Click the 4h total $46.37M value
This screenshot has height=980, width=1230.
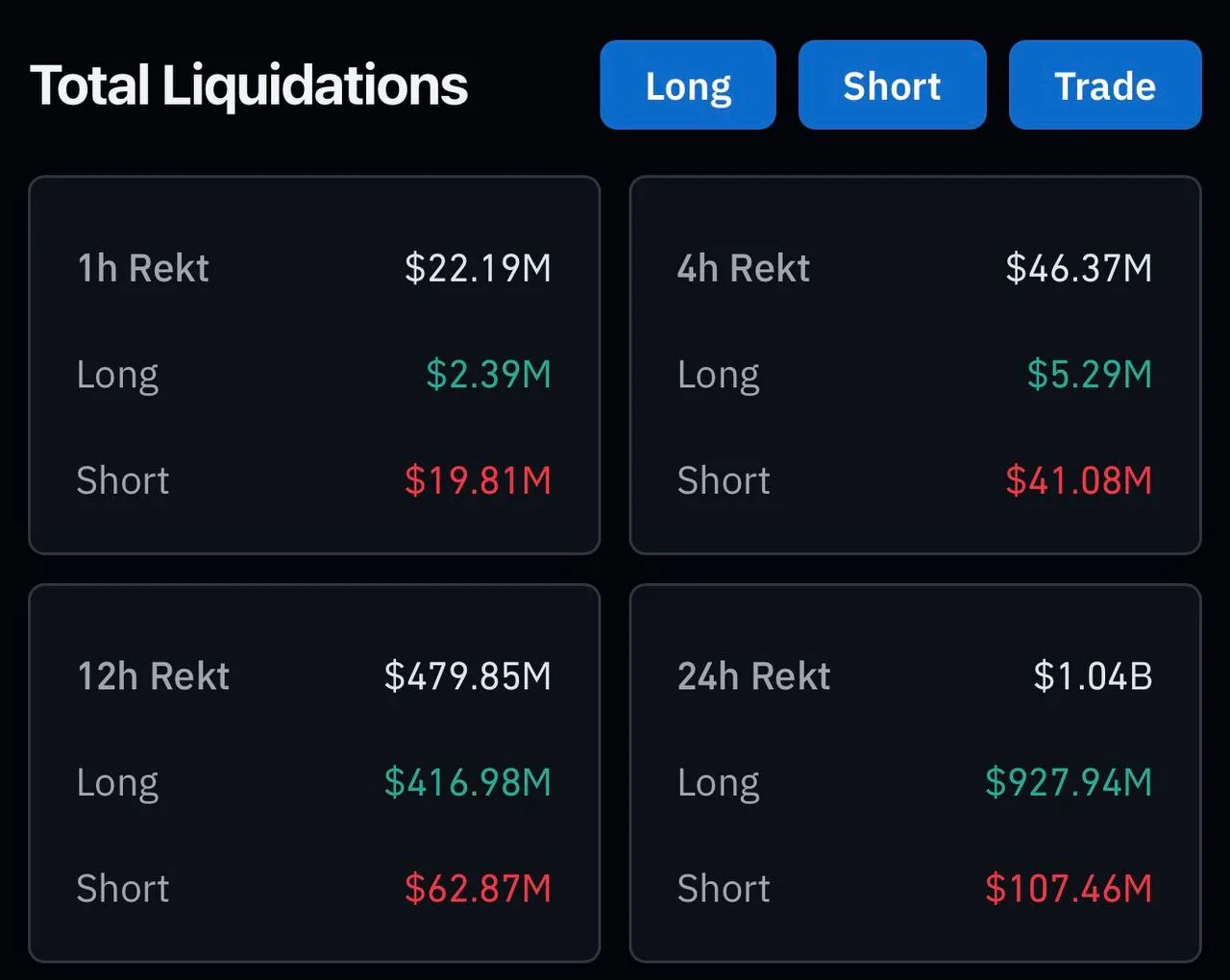pyautogui.click(x=1078, y=268)
